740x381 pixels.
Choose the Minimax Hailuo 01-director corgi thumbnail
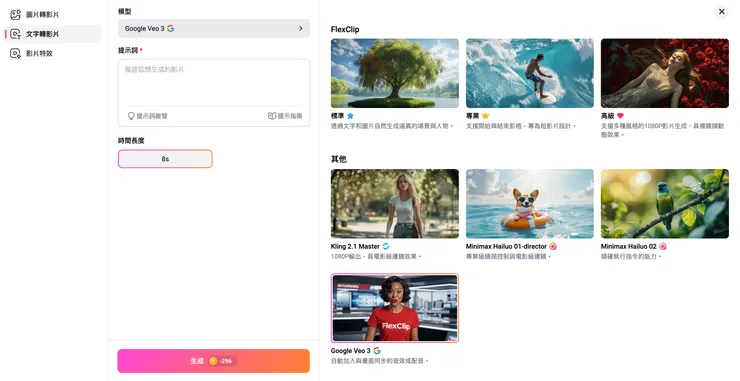[530, 203]
